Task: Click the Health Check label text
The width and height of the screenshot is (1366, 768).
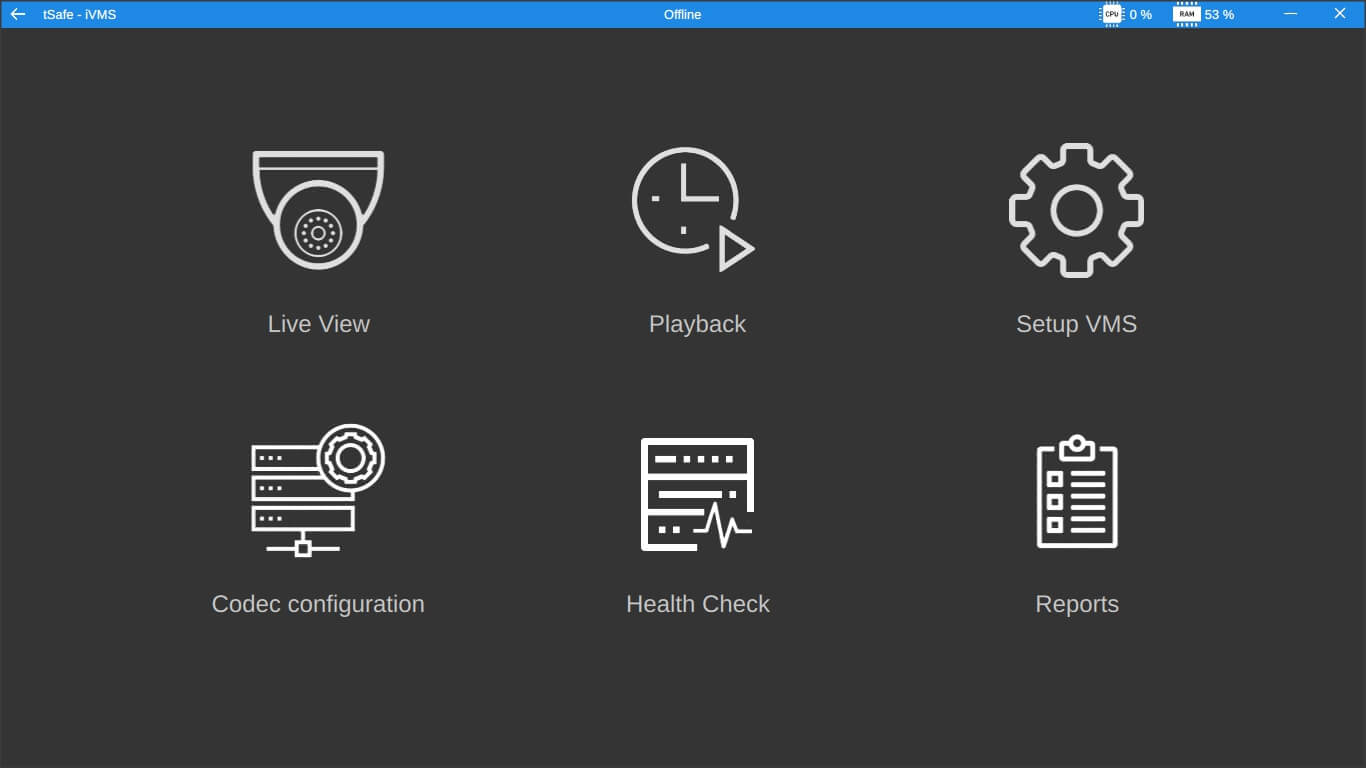Action: pos(698,604)
